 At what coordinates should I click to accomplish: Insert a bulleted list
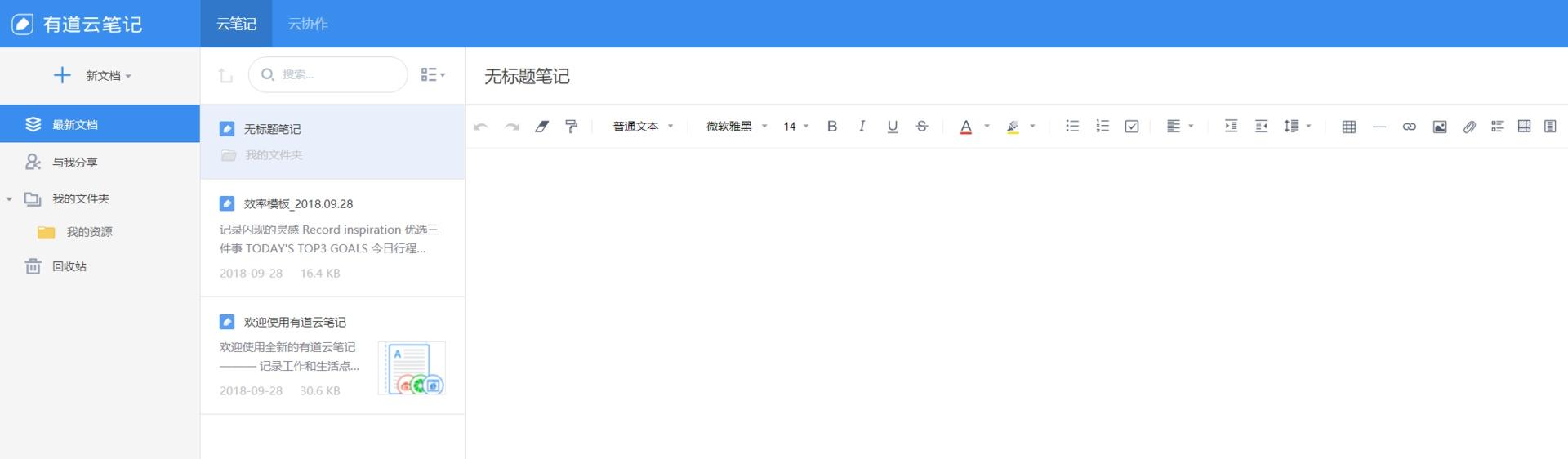1072,126
